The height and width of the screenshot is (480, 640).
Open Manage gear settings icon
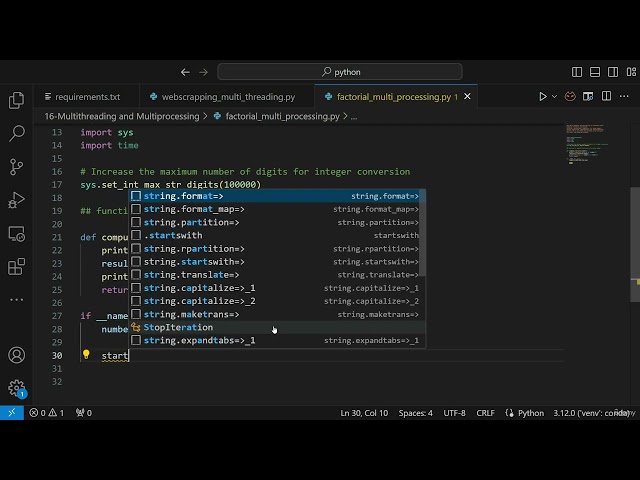(16, 388)
